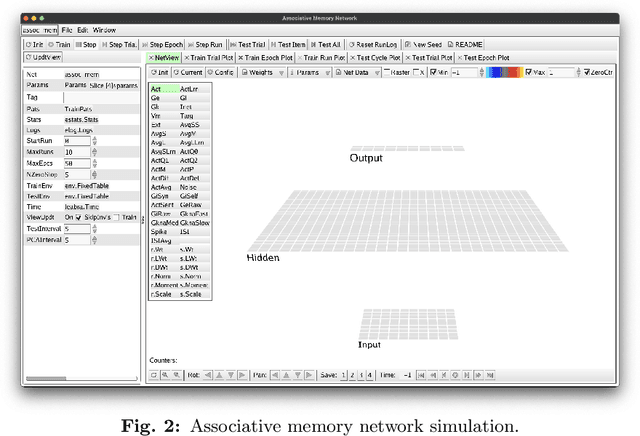Screen dimensions: 640x436
Task: Click Test Item in the toolbar
Action: coord(288,44)
